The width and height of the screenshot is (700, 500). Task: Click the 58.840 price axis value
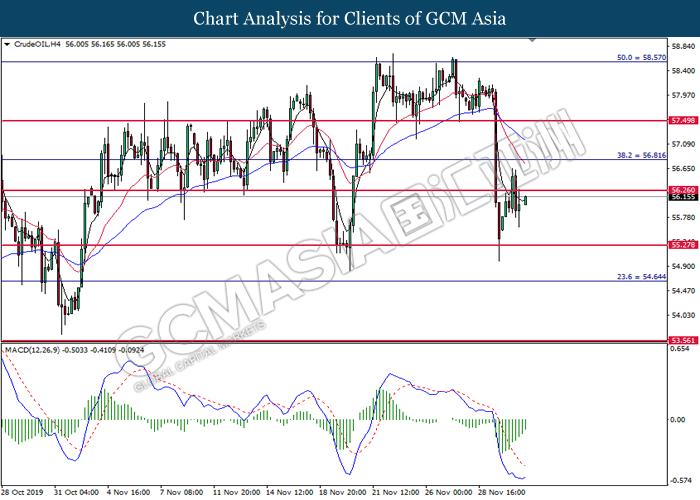[683, 46]
